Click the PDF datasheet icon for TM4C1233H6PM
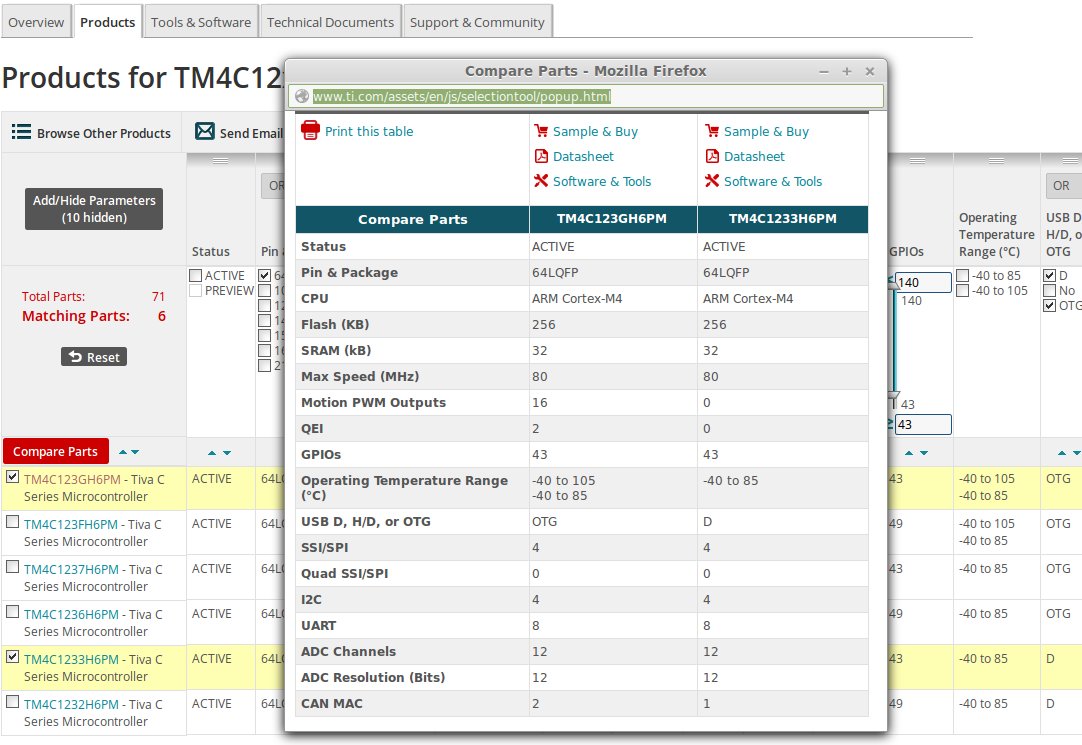The width and height of the screenshot is (1082, 745). point(712,156)
